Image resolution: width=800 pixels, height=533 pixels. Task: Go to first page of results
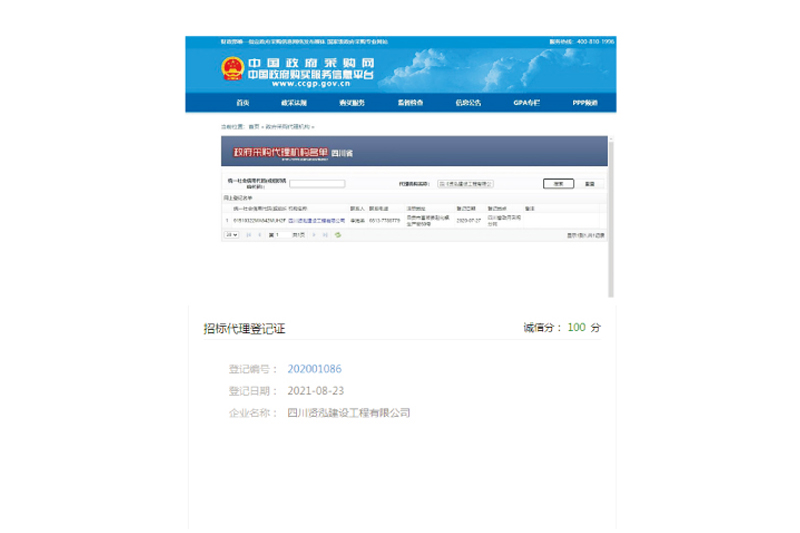(x=248, y=235)
